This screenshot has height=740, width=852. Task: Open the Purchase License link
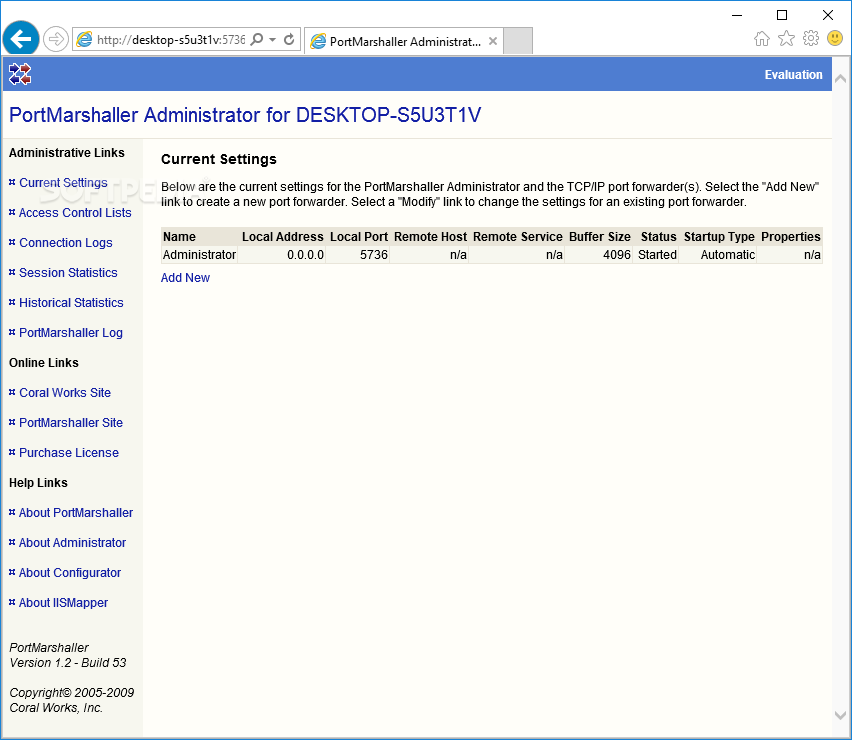tap(68, 453)
